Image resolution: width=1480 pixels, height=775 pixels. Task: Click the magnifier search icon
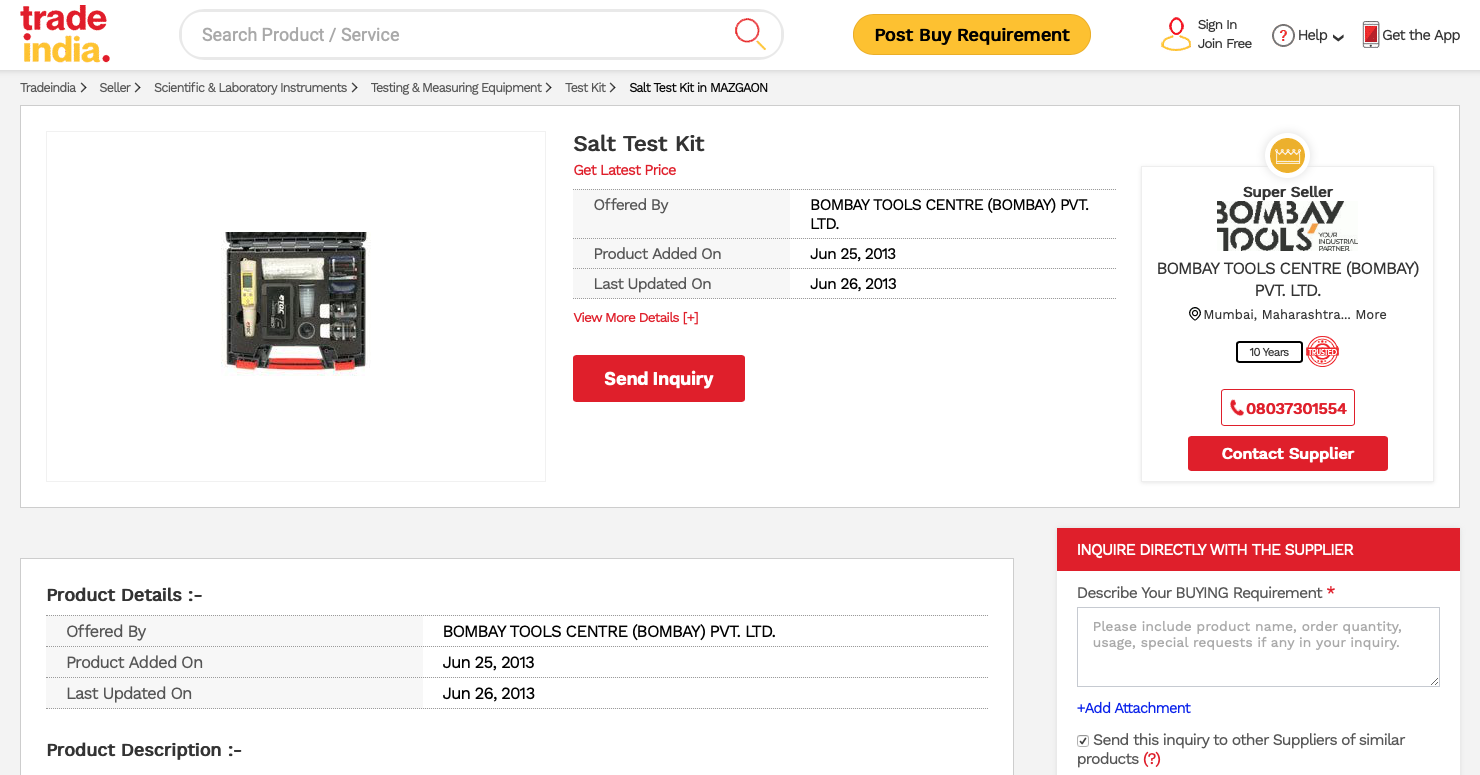749,34
